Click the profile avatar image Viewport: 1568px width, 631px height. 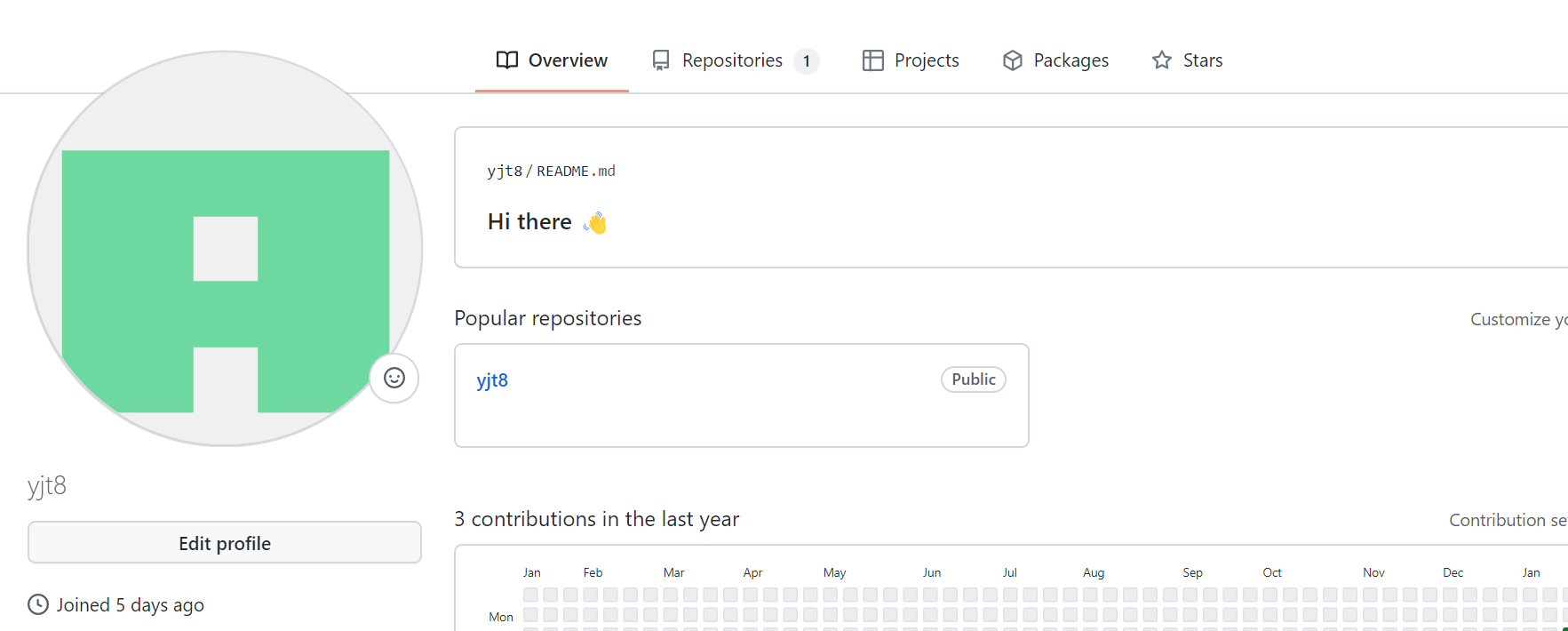click(225, 249)
